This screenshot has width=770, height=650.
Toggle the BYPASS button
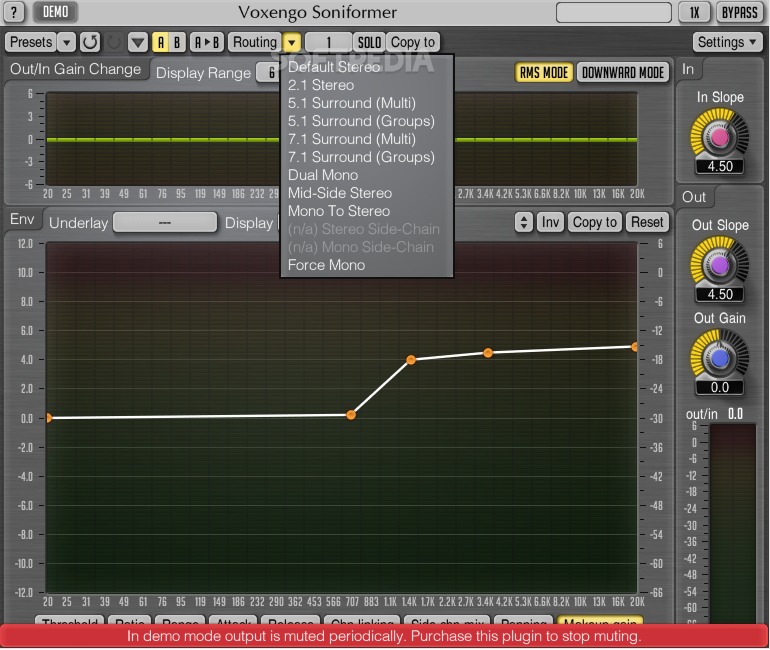pyautogui.click(x=740, y=12)
